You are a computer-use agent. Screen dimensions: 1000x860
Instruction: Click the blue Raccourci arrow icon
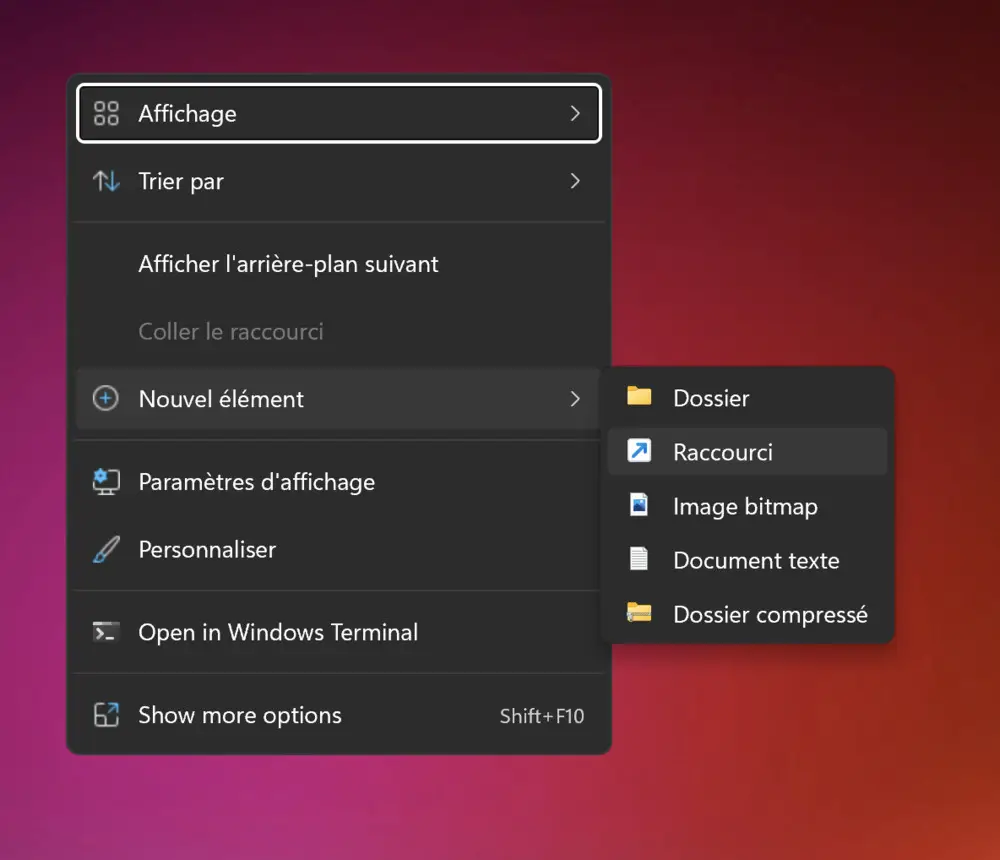(x=639, y=452)
